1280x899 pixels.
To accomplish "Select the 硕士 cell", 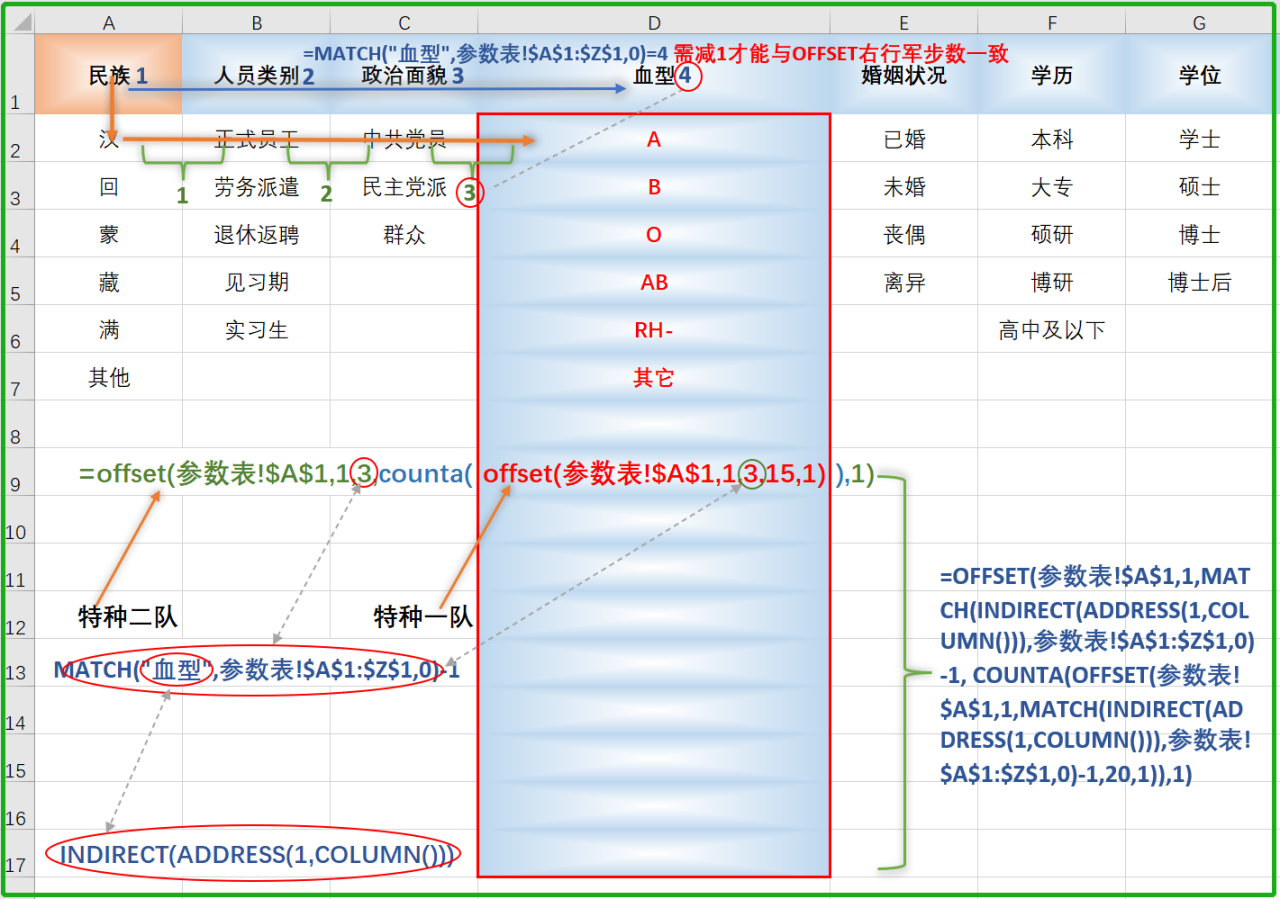I will coord(1199,186).
